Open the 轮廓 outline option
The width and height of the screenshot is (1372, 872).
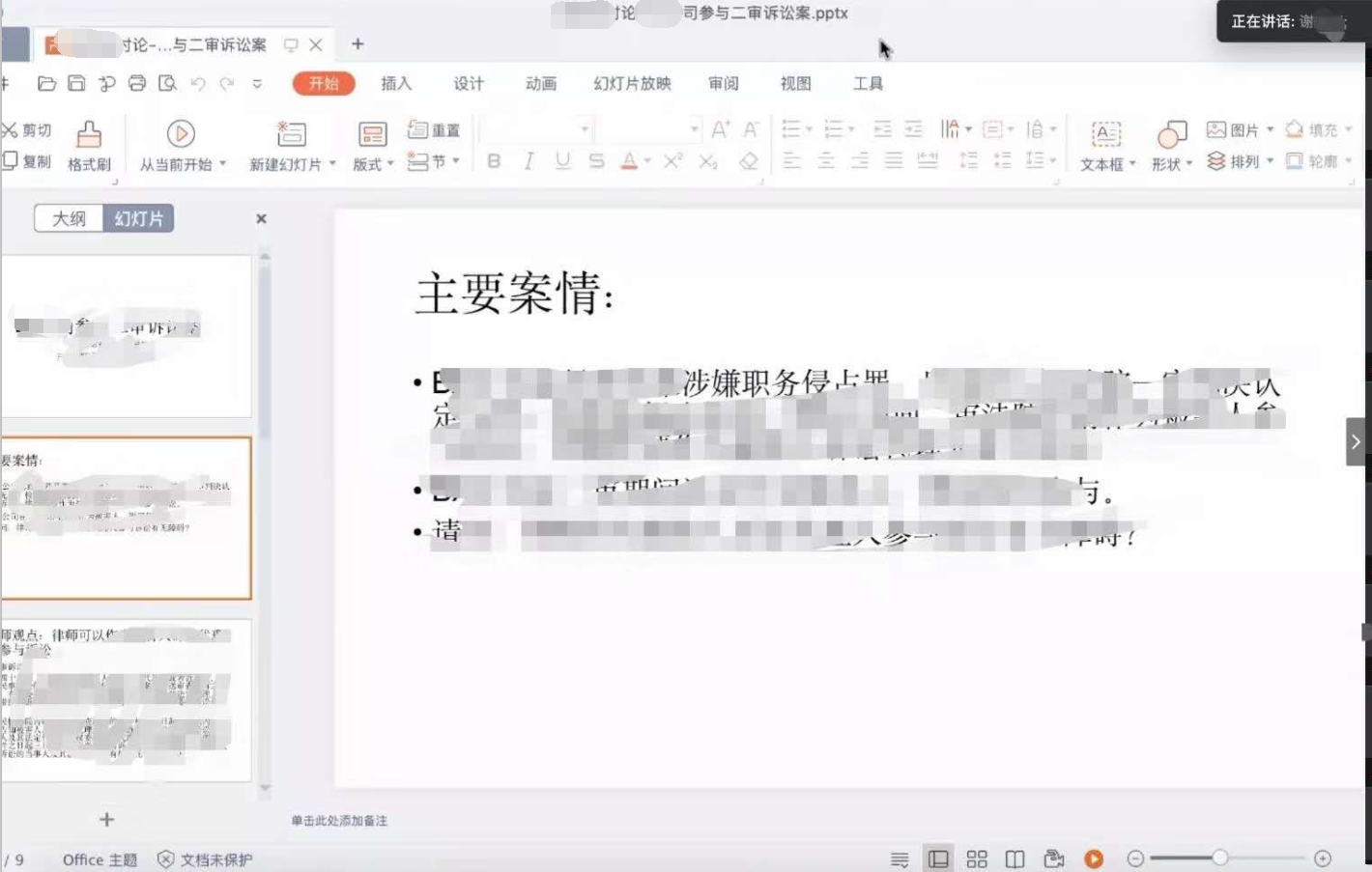(1318, 161)
